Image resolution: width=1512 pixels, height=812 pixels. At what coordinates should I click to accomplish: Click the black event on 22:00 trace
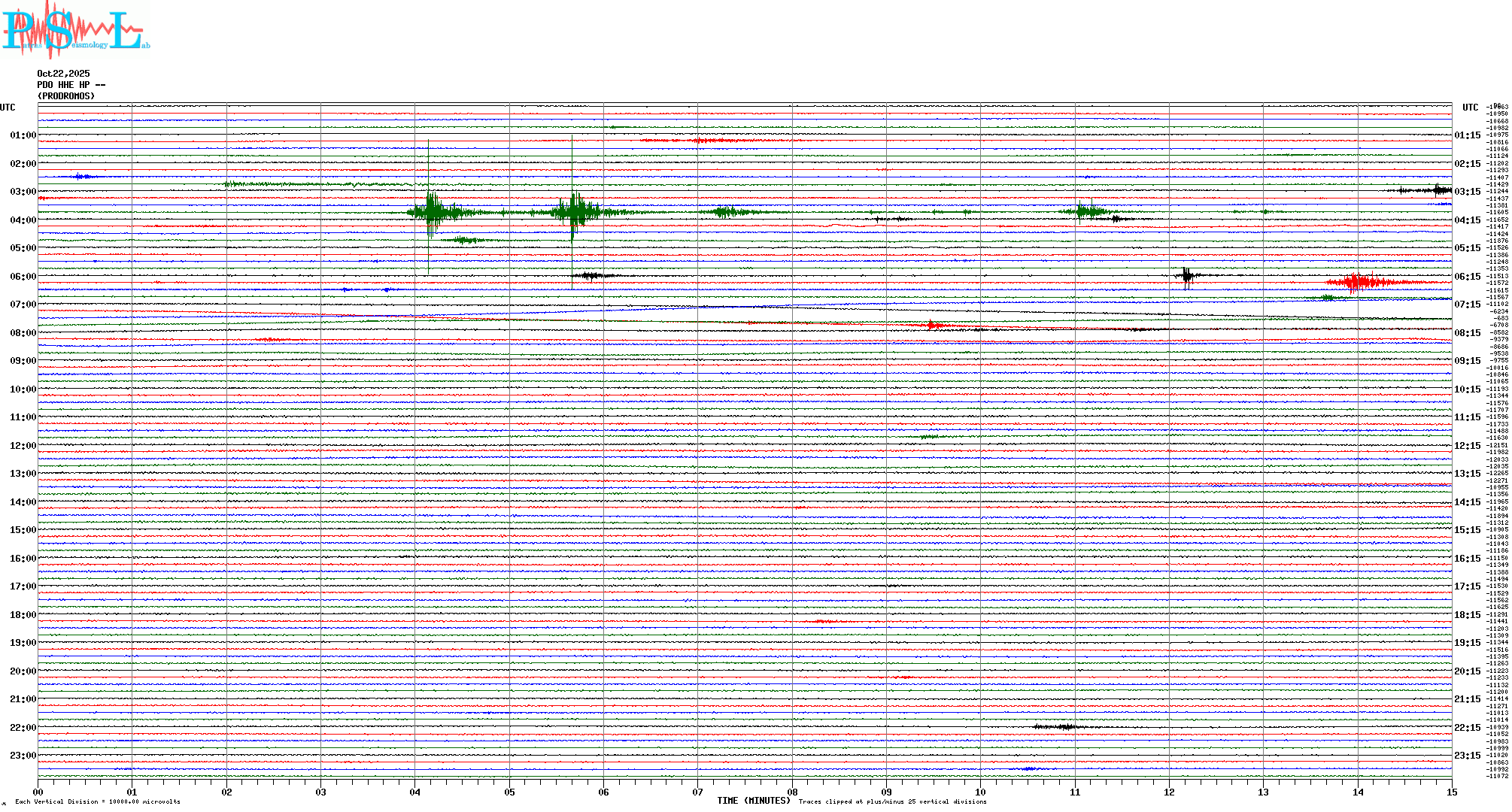(x=1064, y=727)
